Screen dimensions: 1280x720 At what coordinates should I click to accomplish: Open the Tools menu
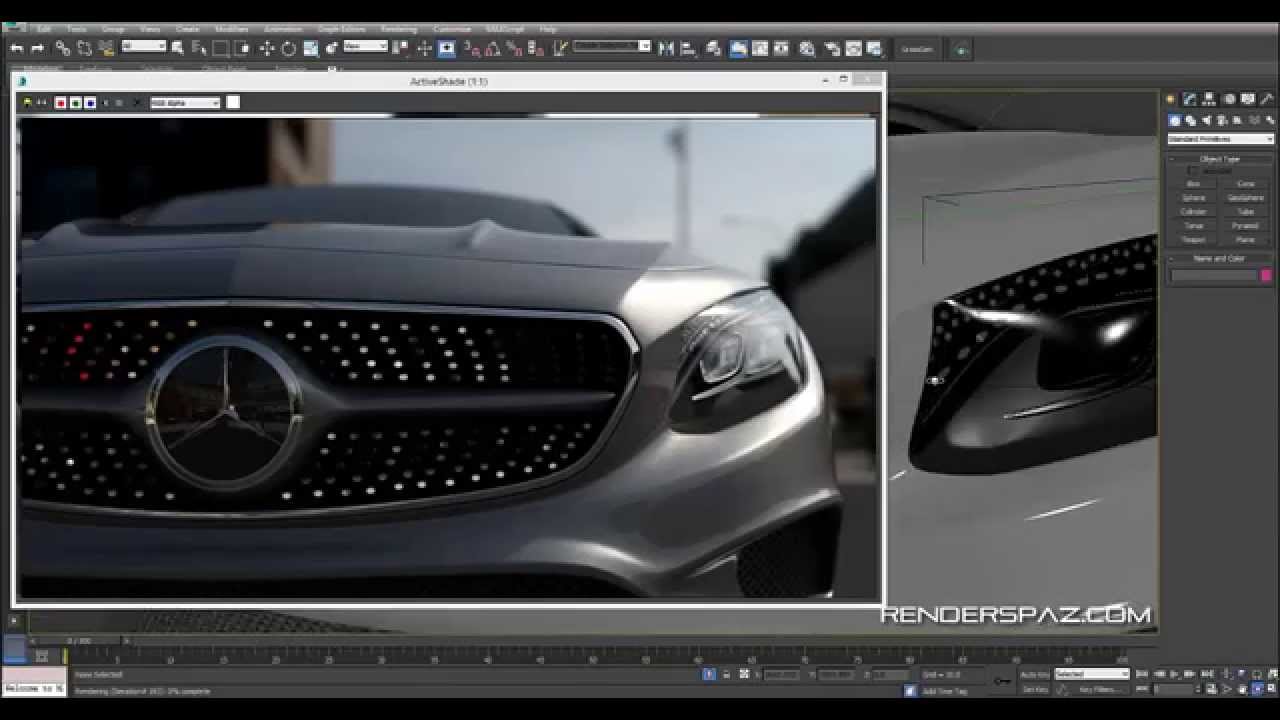pos(76,29)
